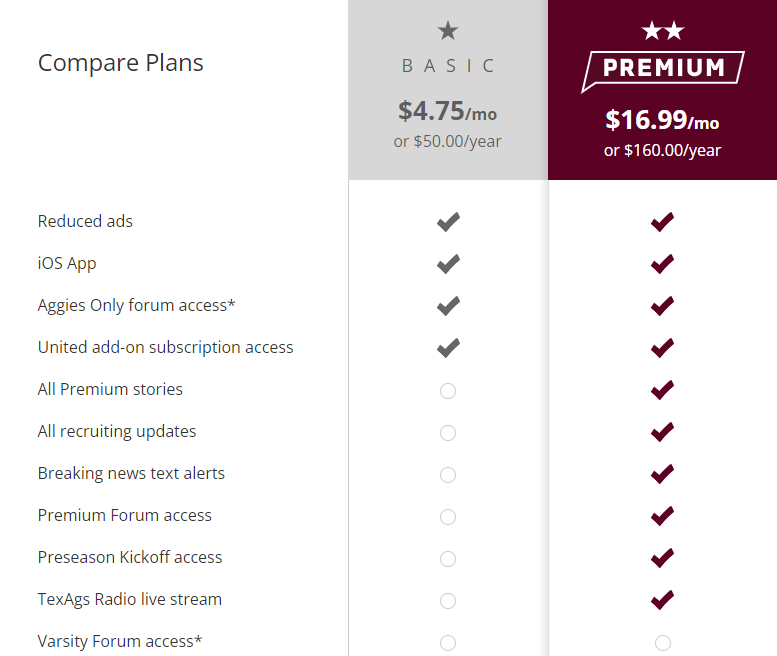Click the Premium $160.00/year option text
Screen dimensions: 777x656
[x=663, y=150]
